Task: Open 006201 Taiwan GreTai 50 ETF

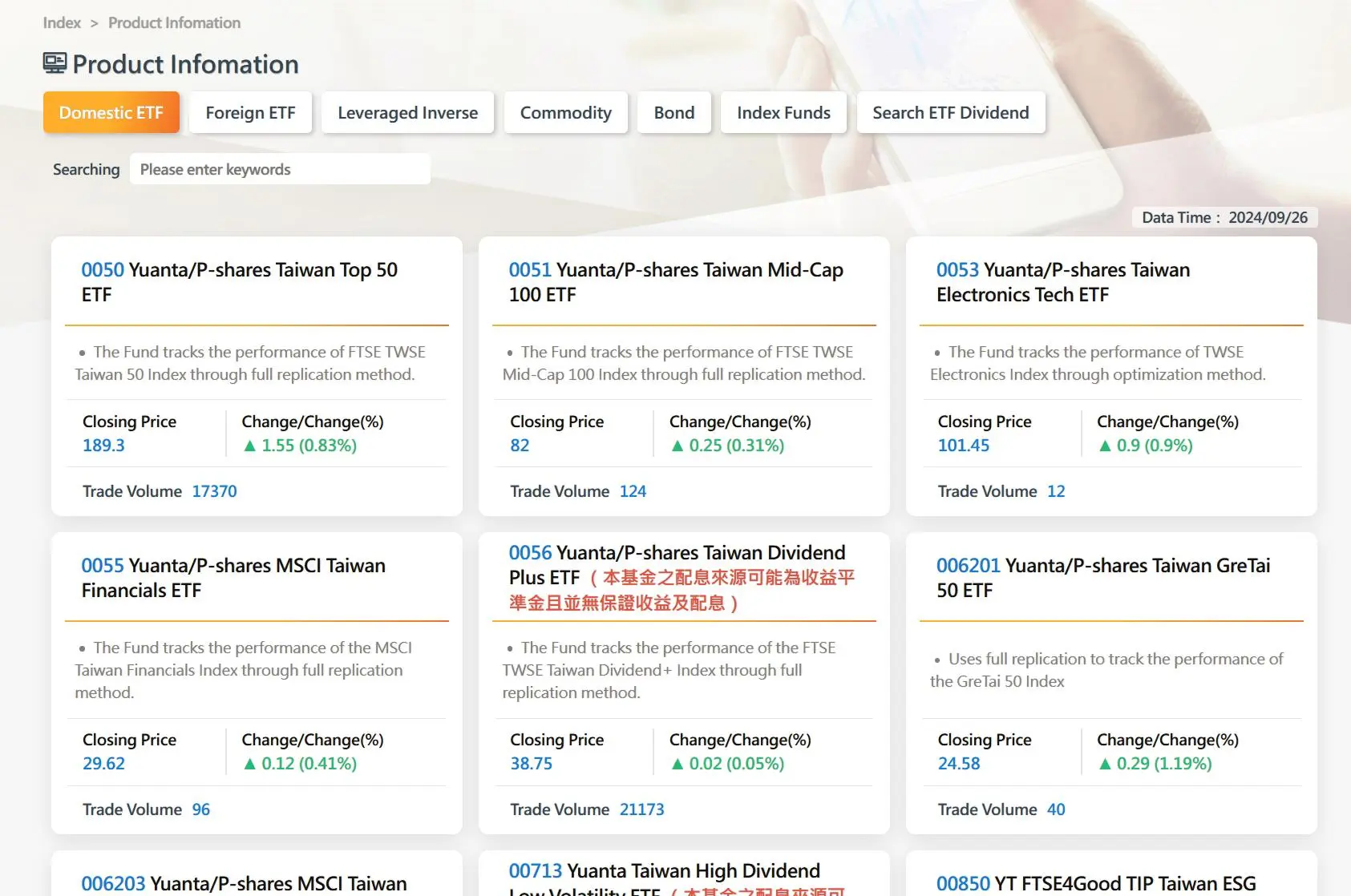Action: [x=1103, y=578]
